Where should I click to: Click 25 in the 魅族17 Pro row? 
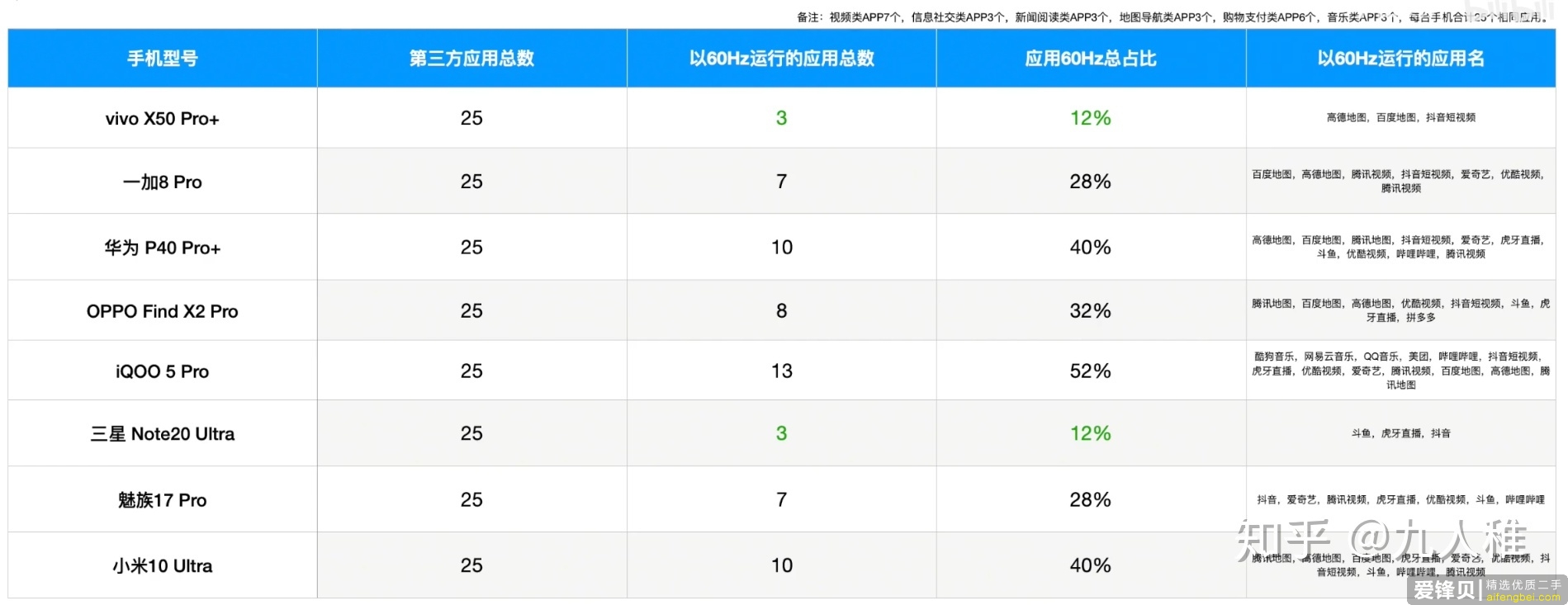pyautogui.click(x=471, y=500)
